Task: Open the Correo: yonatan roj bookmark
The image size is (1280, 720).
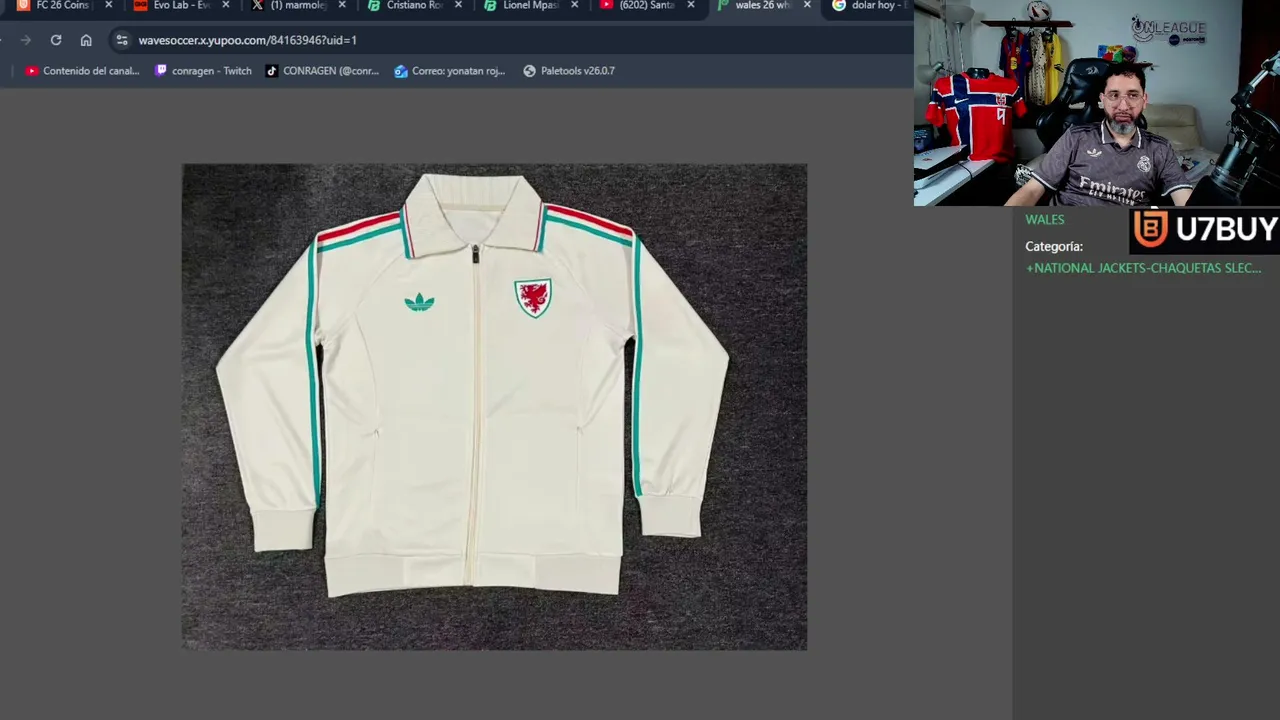Action: point(450,71)
